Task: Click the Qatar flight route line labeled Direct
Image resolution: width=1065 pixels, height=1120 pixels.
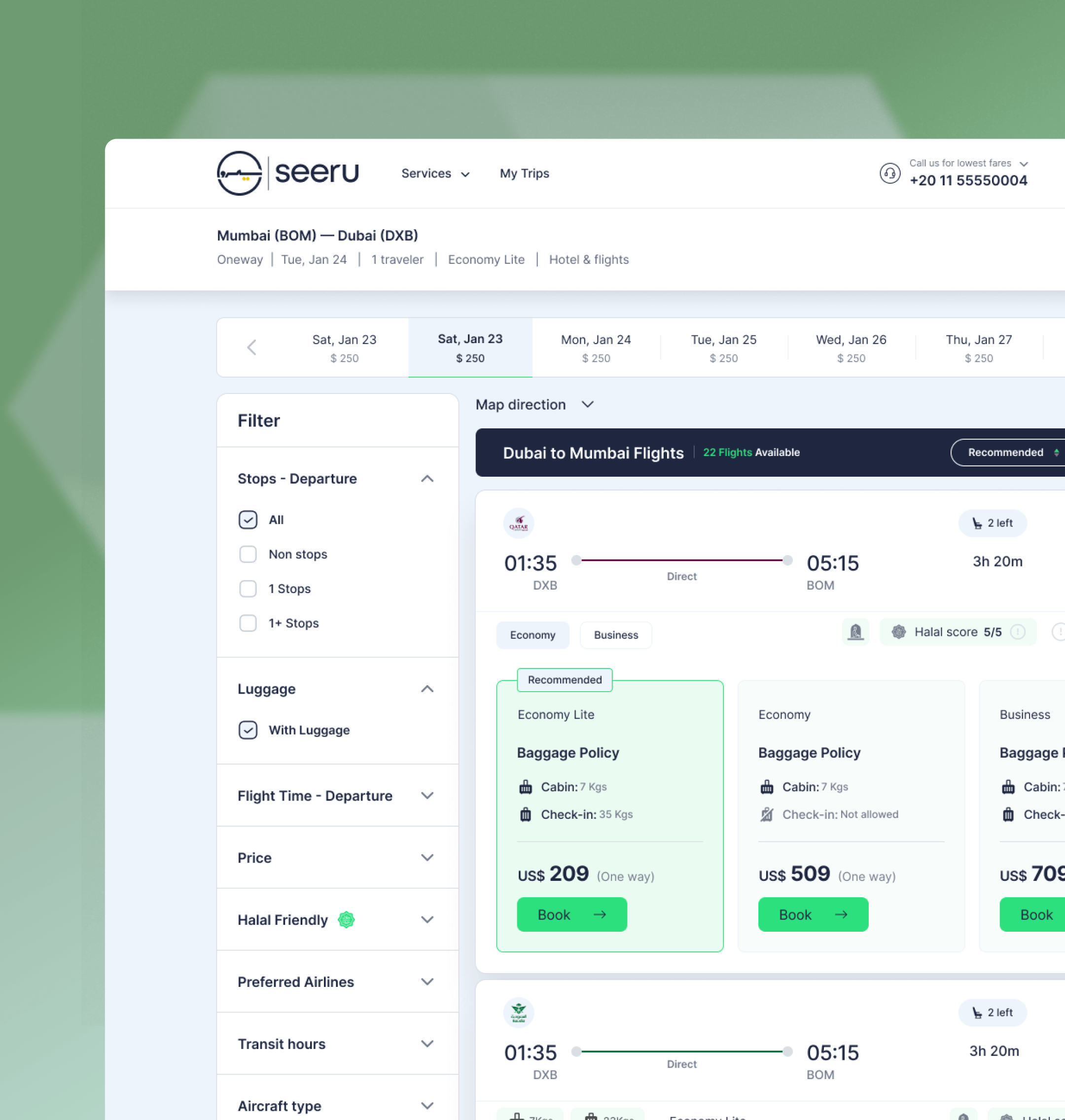Action: point(682,560)
